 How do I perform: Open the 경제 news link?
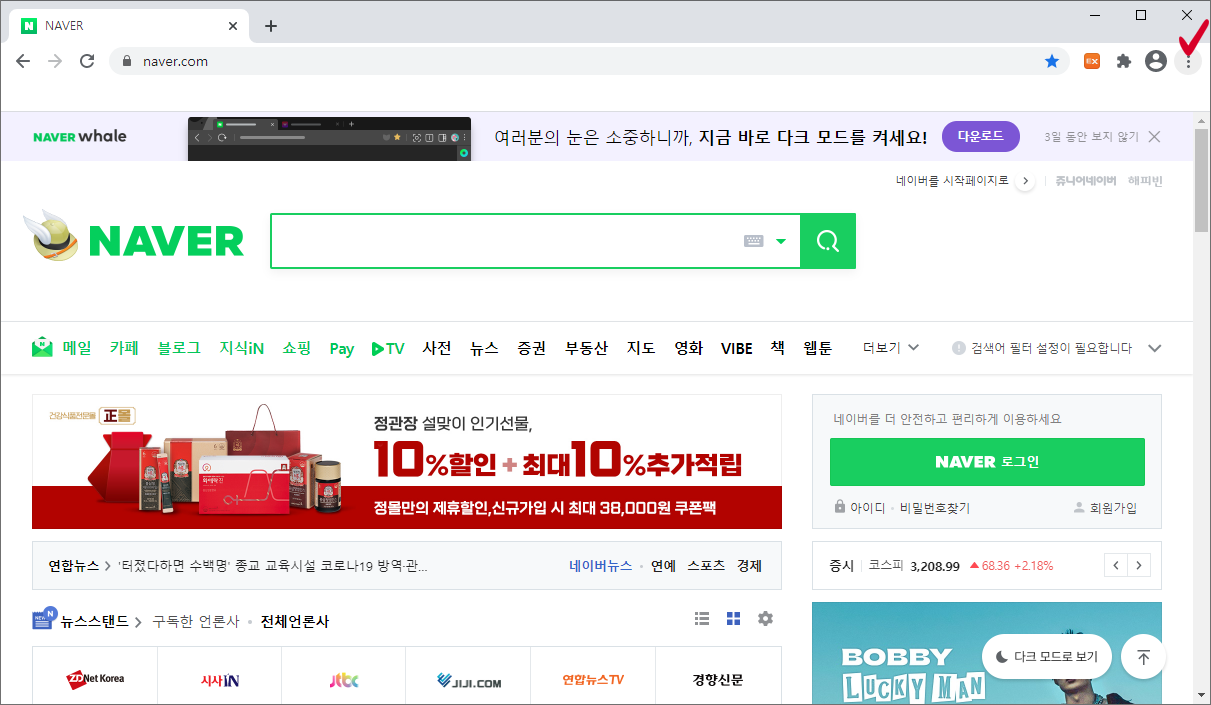(749, 566)
